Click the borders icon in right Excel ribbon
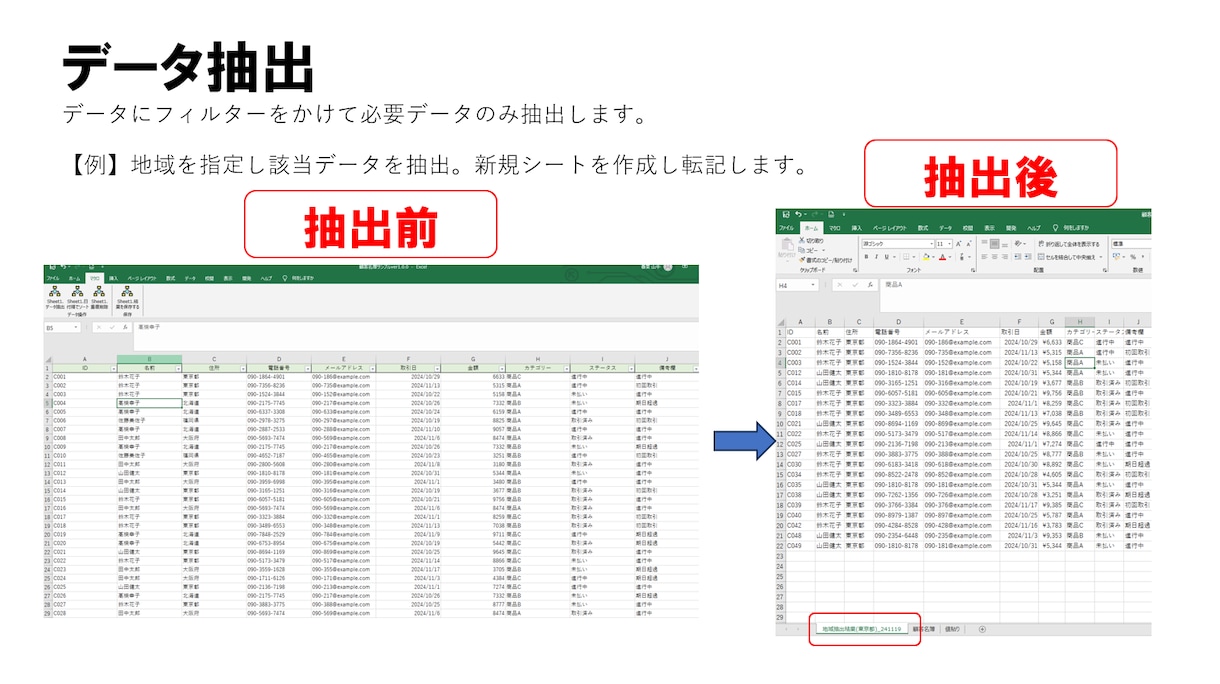1220x684 pixels. click(x=906, y=257)
